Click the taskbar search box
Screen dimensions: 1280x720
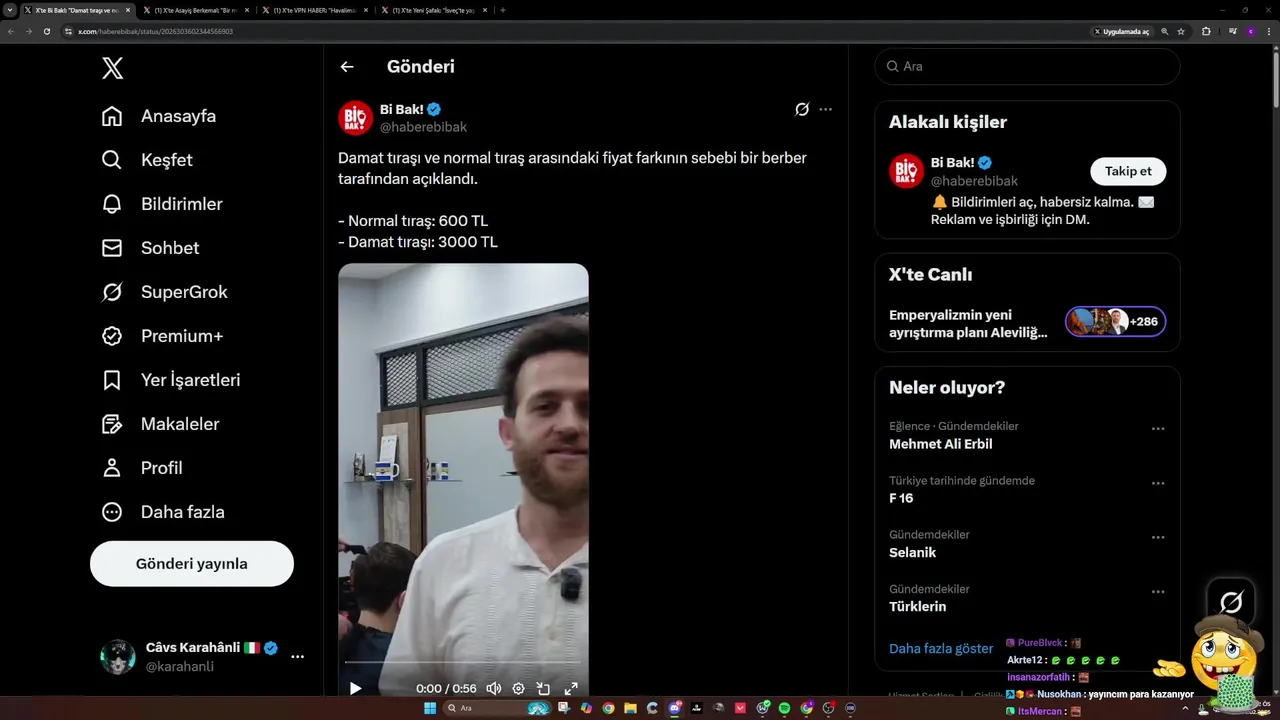coord(497,708)
